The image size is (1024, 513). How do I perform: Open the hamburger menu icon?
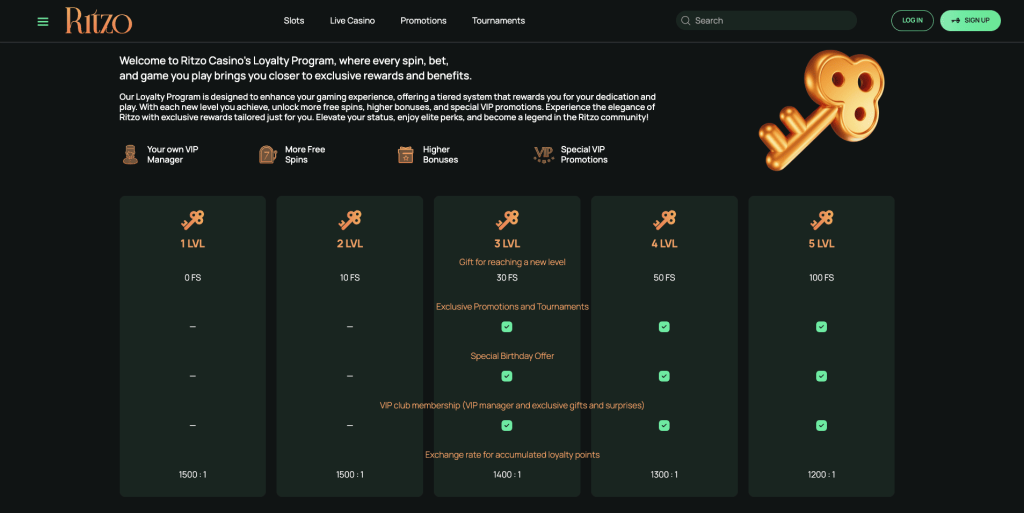click(x=43, y=21)
